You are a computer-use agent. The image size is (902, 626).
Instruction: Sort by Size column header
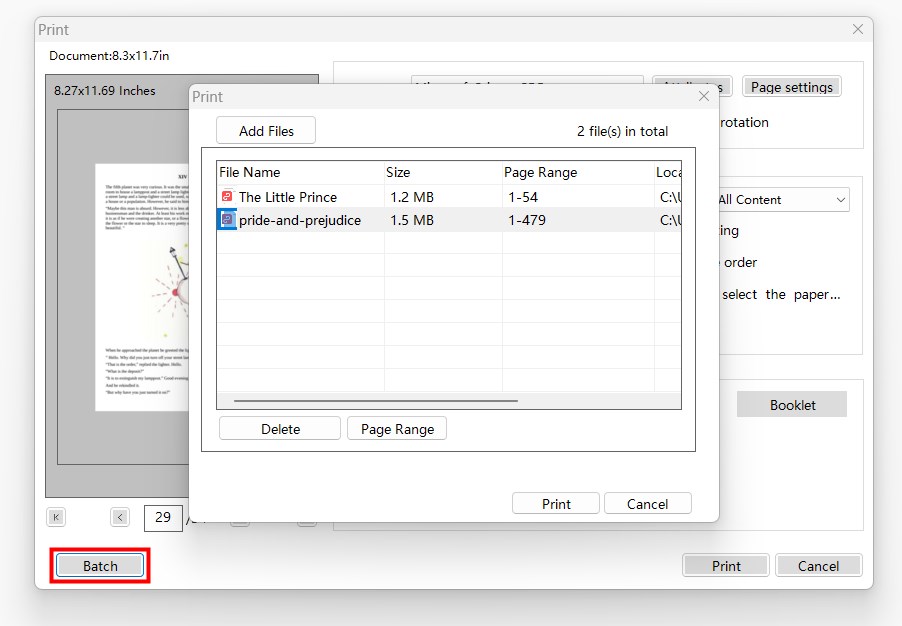pyautogui.click(x=444, y=172)
